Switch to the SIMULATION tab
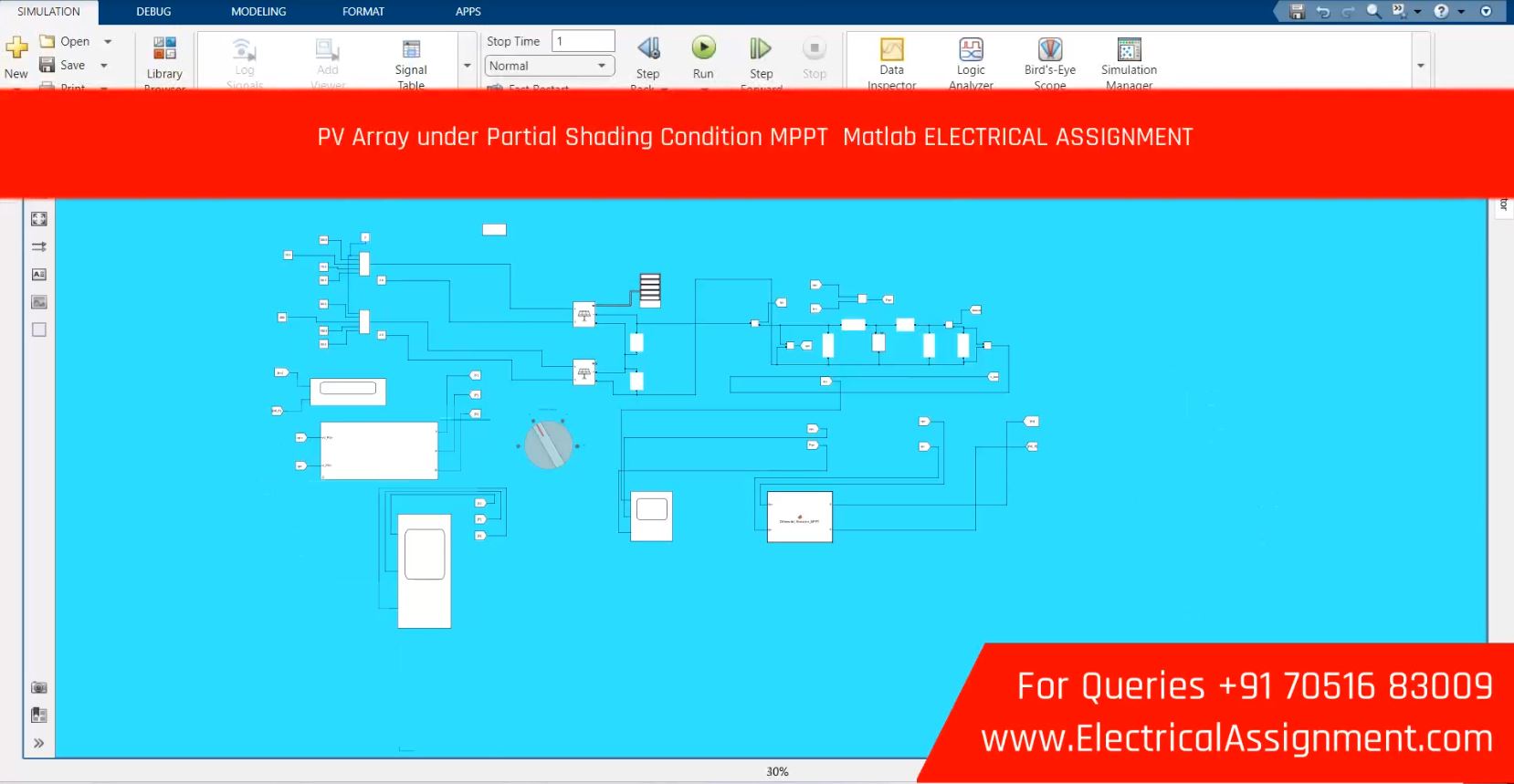Screen dimensions: 1514x784 point(49,12)
